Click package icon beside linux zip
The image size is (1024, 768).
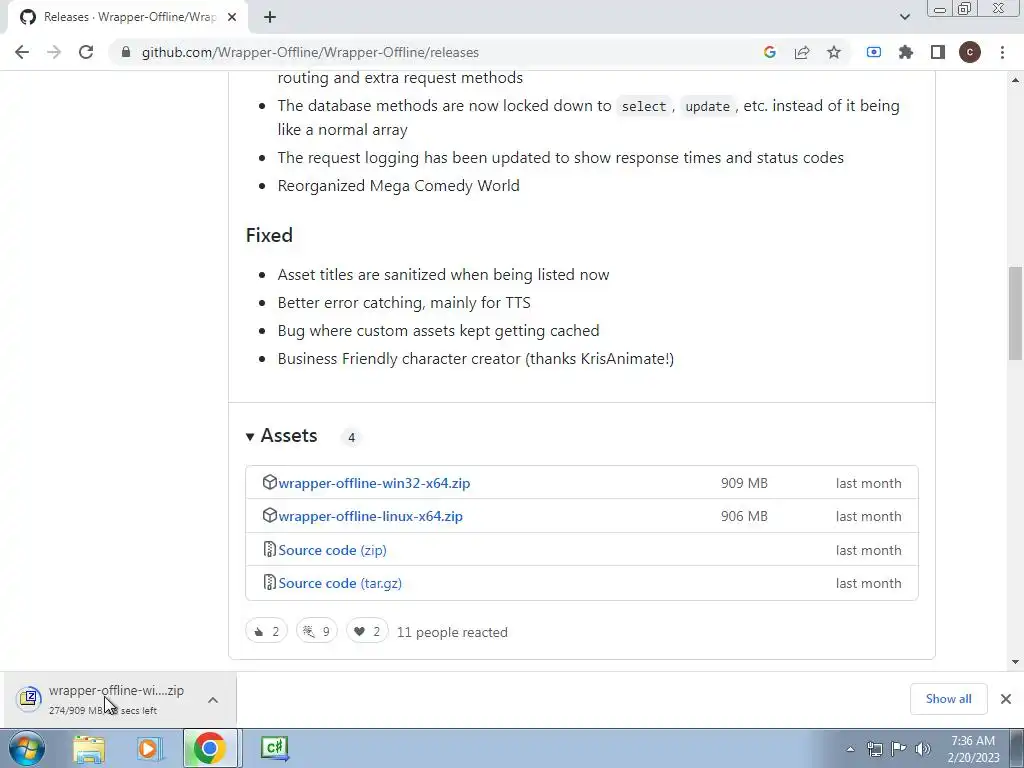coord(270,515)
